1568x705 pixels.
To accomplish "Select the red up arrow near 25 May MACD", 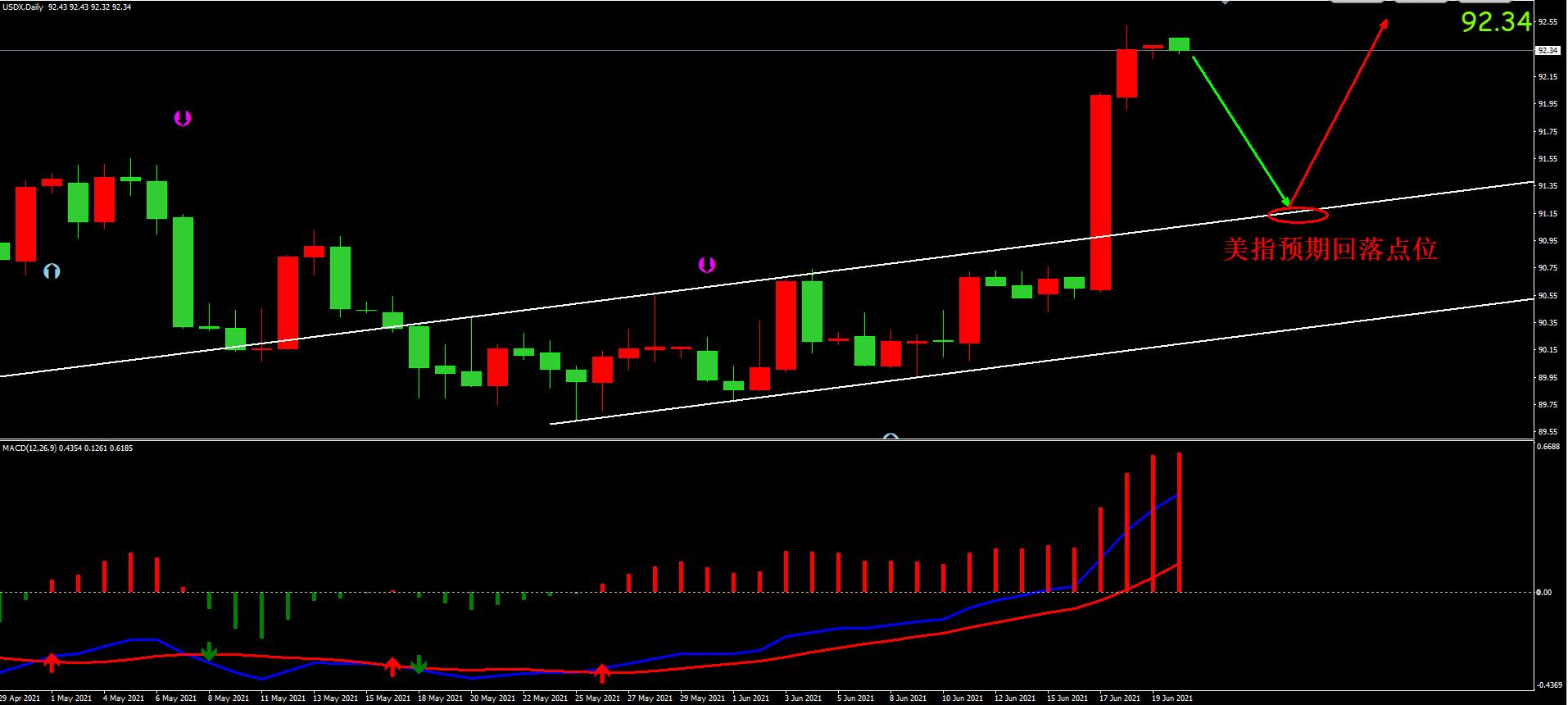I will (602, 673).
